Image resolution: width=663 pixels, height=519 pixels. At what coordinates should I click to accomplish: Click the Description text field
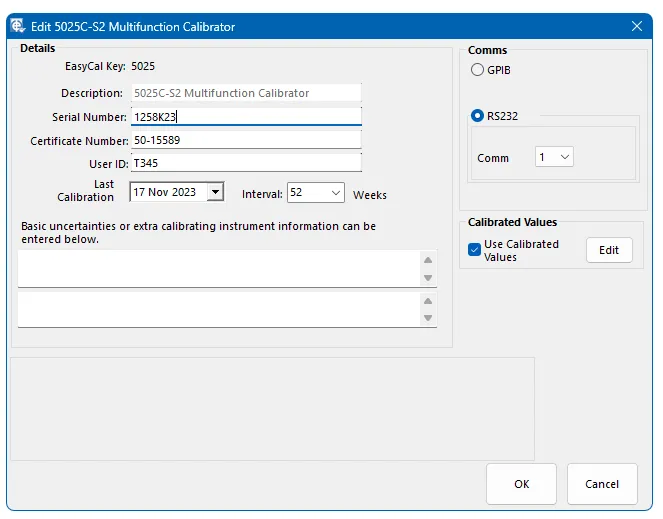[x=245, y=93]
